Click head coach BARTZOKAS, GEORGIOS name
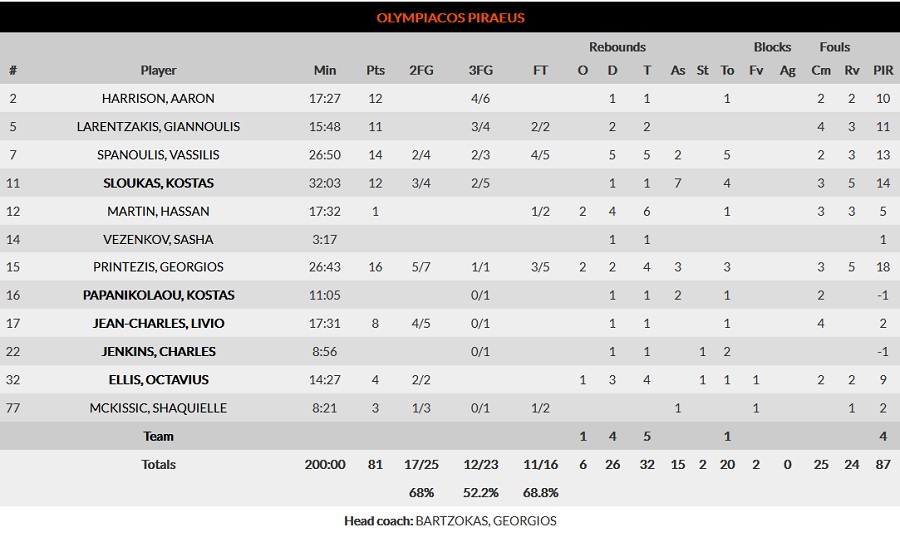 486,521
